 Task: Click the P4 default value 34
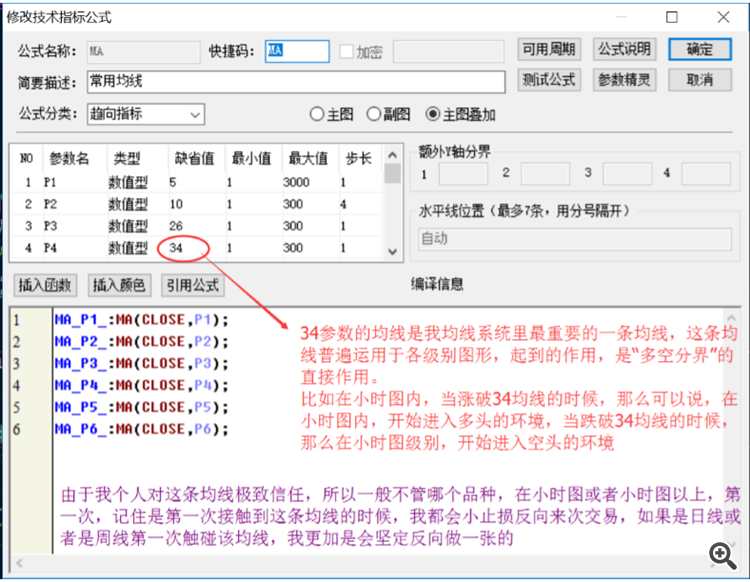[x=176, y=248]
